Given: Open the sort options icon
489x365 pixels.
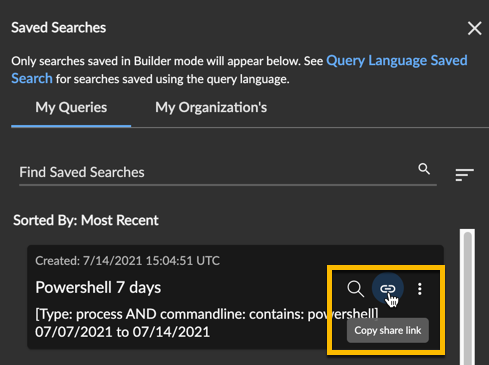Looking at the screenshot, I should (x=464, y=174).
